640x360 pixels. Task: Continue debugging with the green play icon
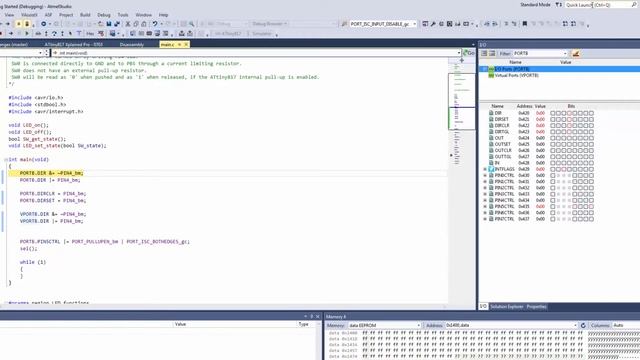click(27, 33)
